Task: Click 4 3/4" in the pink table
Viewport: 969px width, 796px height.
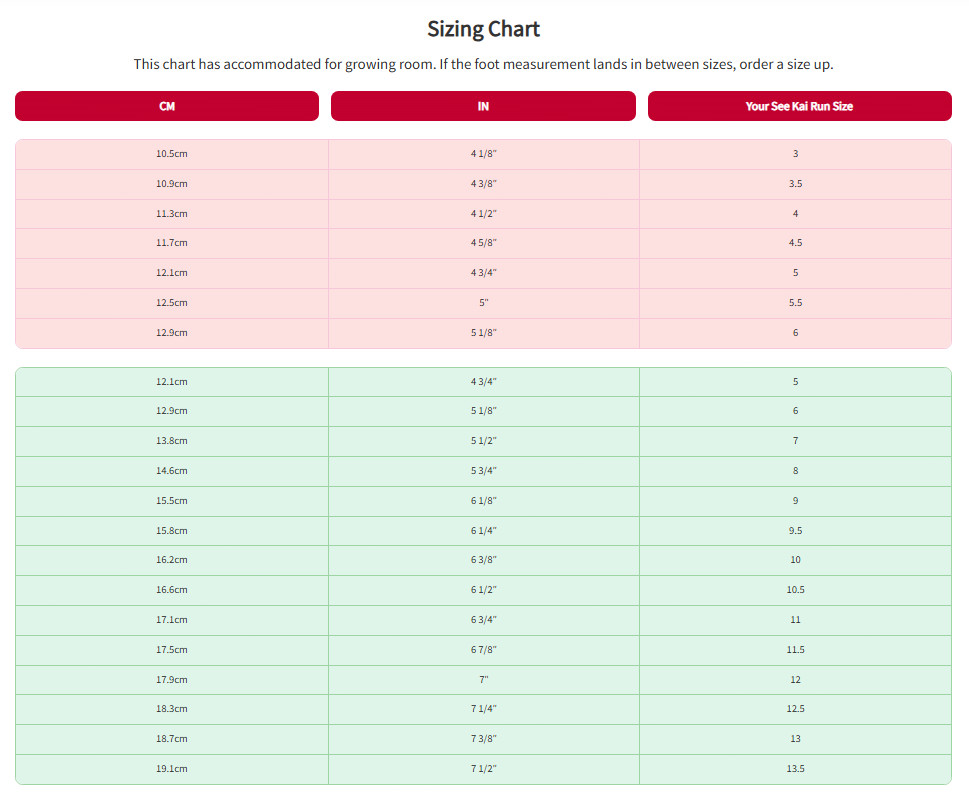Action: [x=484, y=273]
